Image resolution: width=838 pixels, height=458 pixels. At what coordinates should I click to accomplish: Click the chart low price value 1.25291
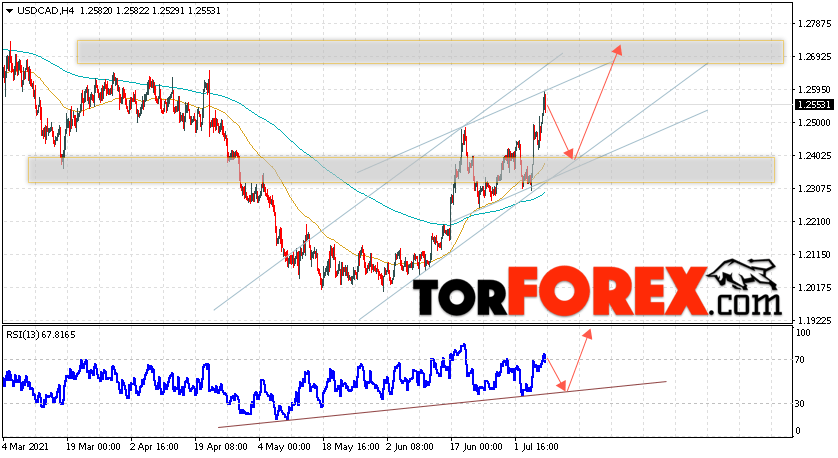(x=168, y=11)
